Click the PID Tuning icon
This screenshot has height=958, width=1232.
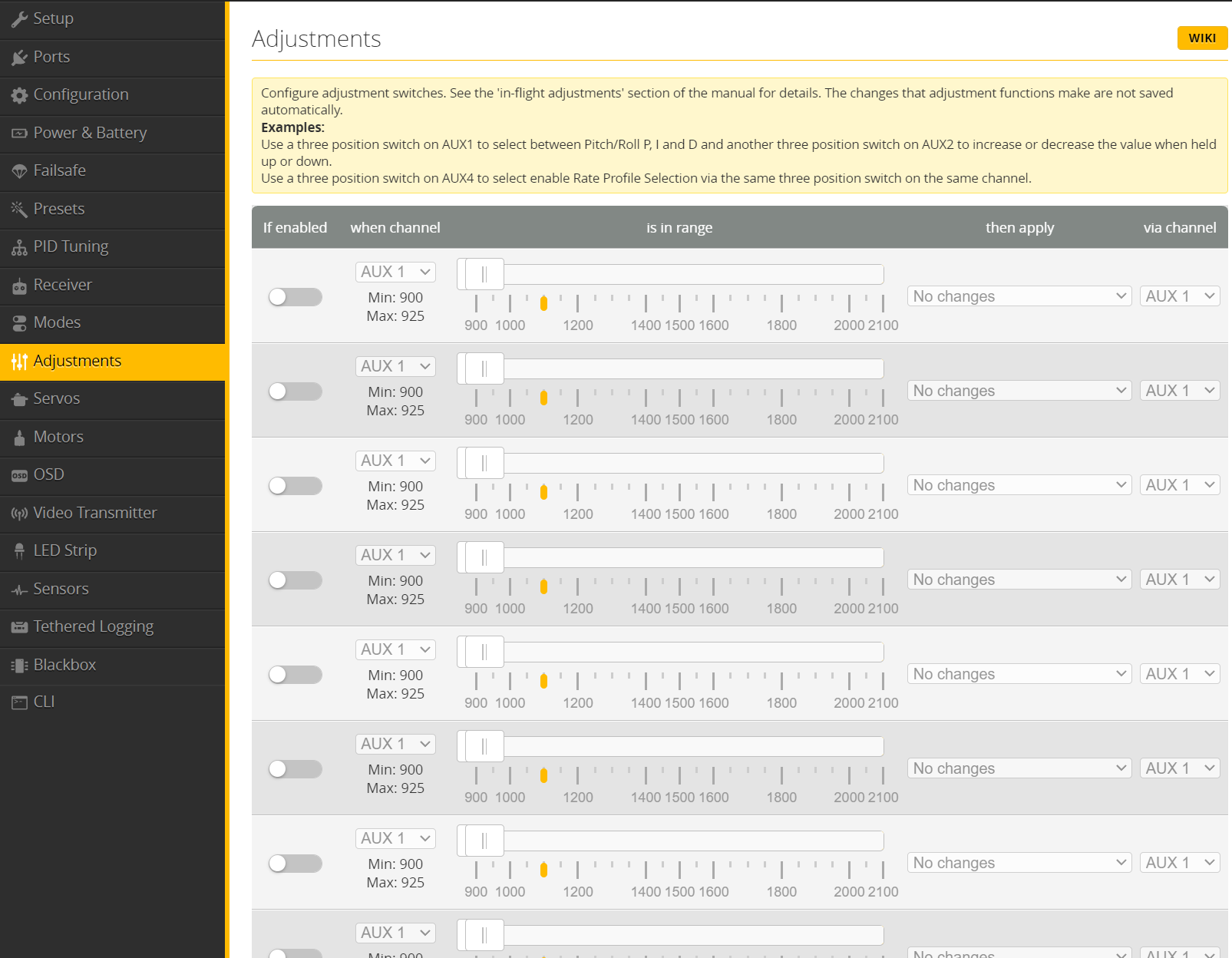click(x=19, y=247)
